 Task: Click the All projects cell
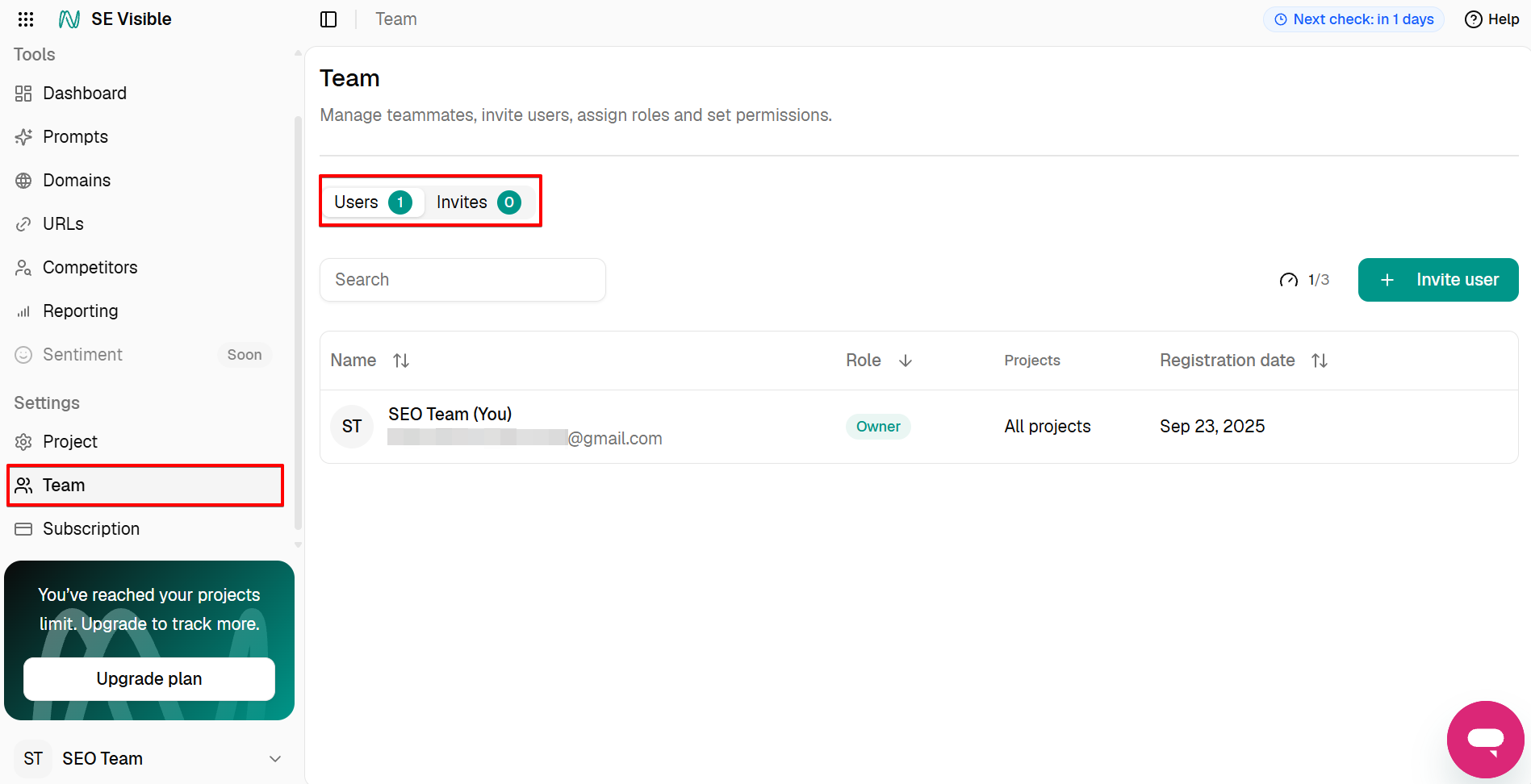(1048, 427)
